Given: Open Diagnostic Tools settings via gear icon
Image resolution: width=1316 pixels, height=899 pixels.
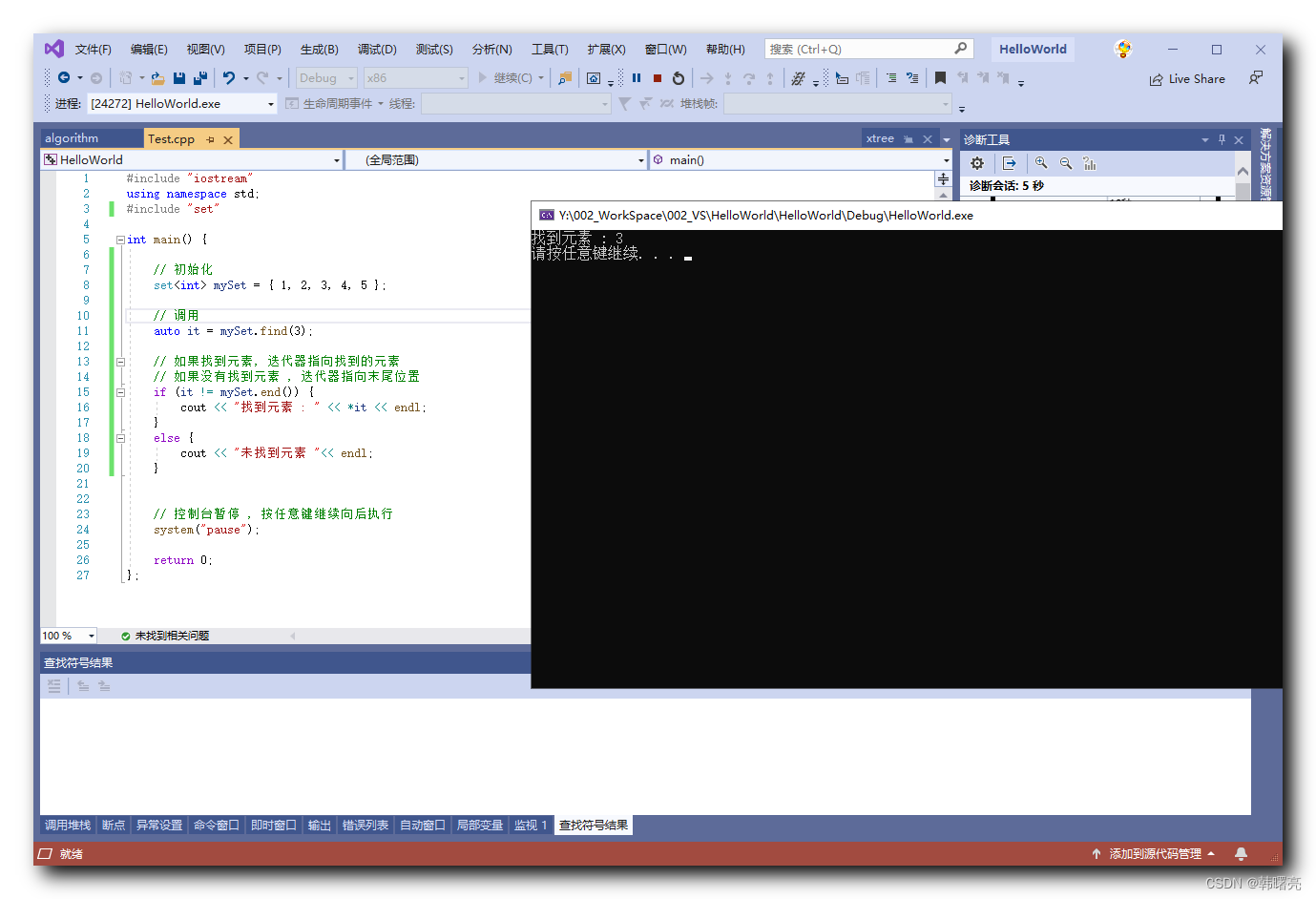Looking at the screenshot, I should tap(976, 163).
